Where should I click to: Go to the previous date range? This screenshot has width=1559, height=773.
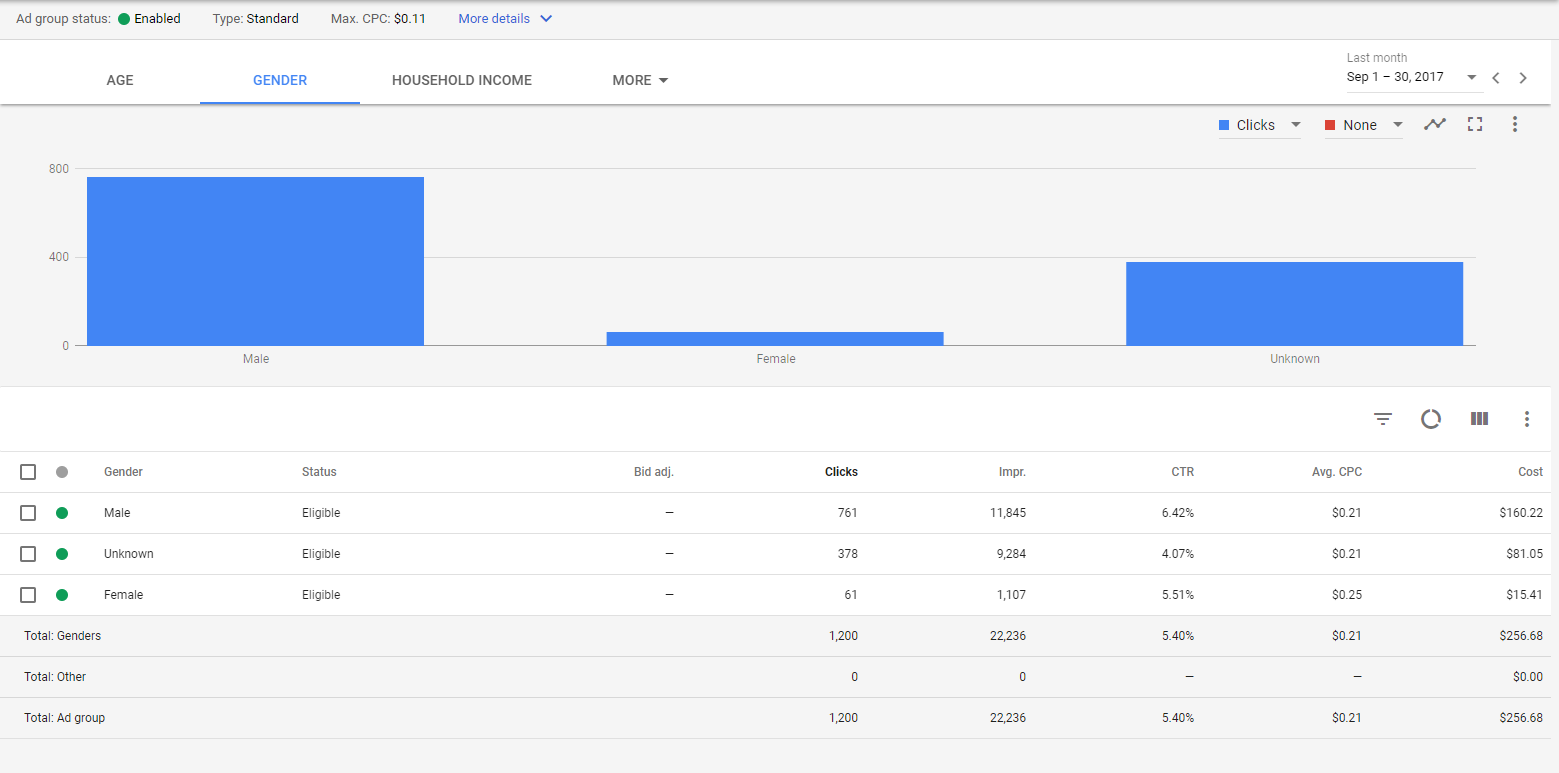(1496, 78)
